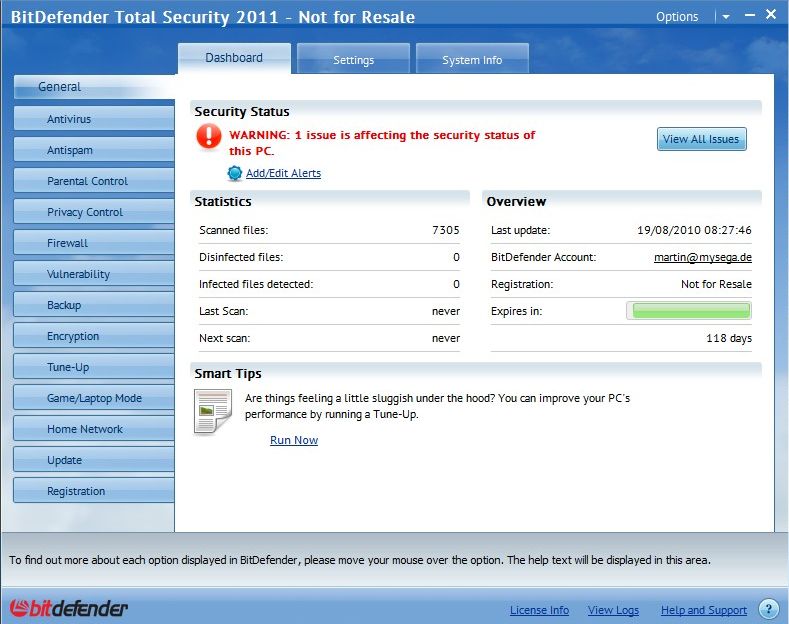Screen dimensions: 789x624
Task: Open the Options menu
Action: pos(677,17)
